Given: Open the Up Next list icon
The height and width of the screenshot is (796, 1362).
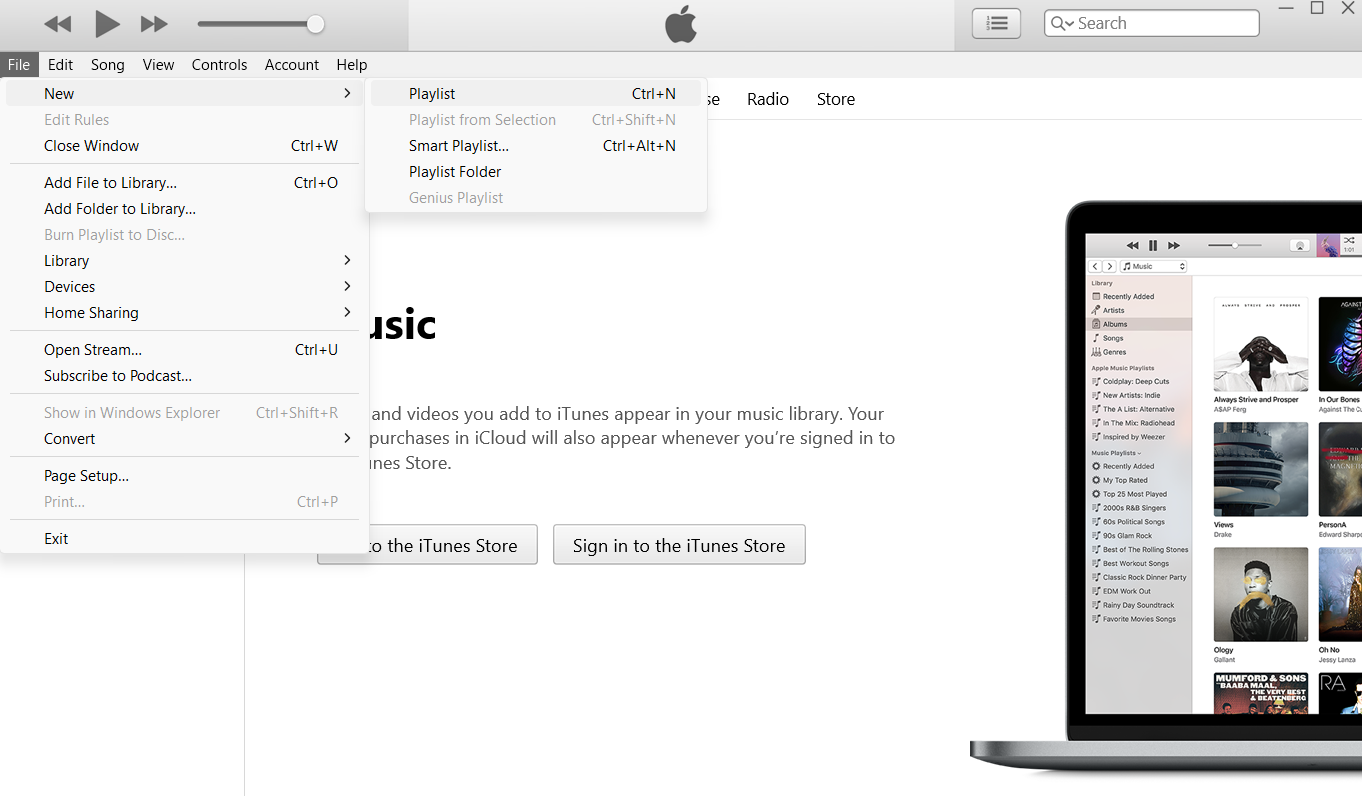Looking at the screenshot, I should [x=996, y=23].
